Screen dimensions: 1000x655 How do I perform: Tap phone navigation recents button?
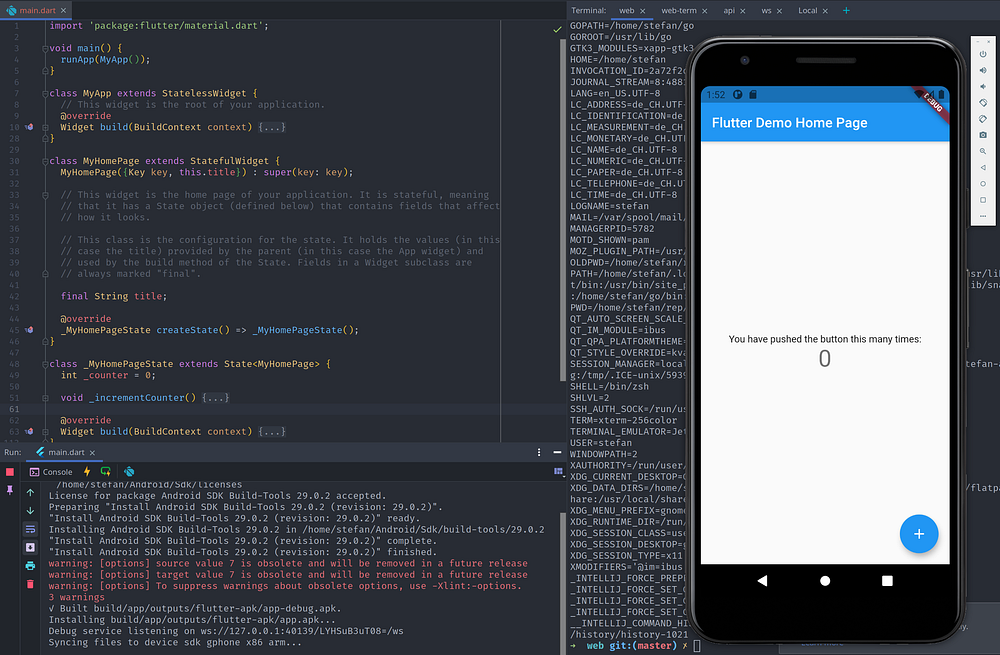(x=887, y=580)
